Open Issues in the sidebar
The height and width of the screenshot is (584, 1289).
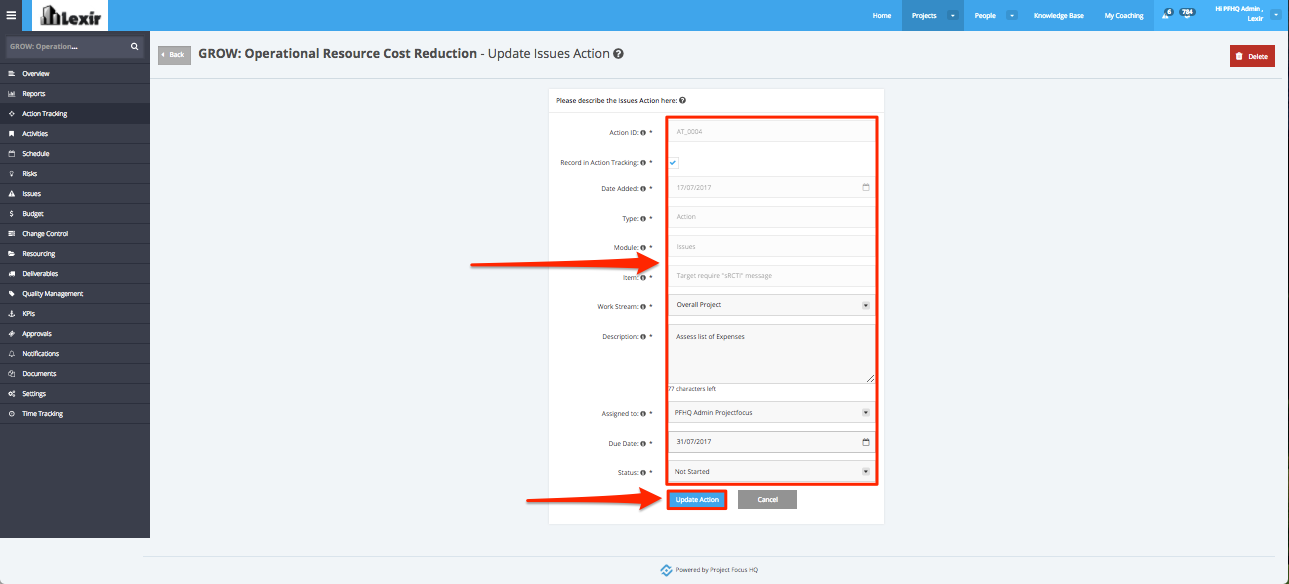tap(75, 194)
